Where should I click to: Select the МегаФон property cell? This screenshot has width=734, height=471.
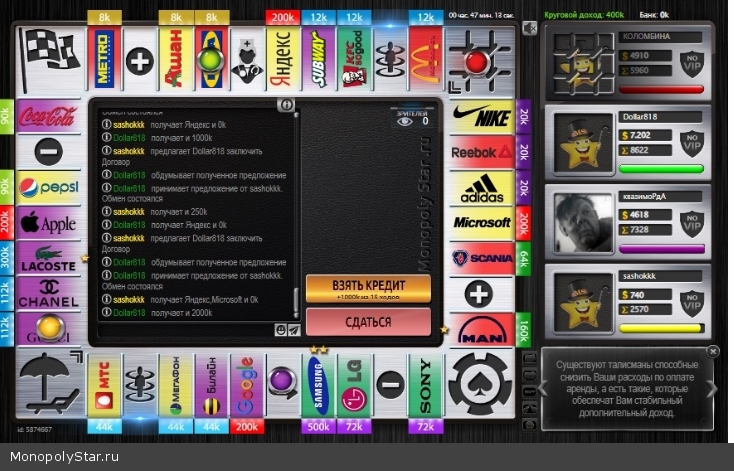coord(176,385)
